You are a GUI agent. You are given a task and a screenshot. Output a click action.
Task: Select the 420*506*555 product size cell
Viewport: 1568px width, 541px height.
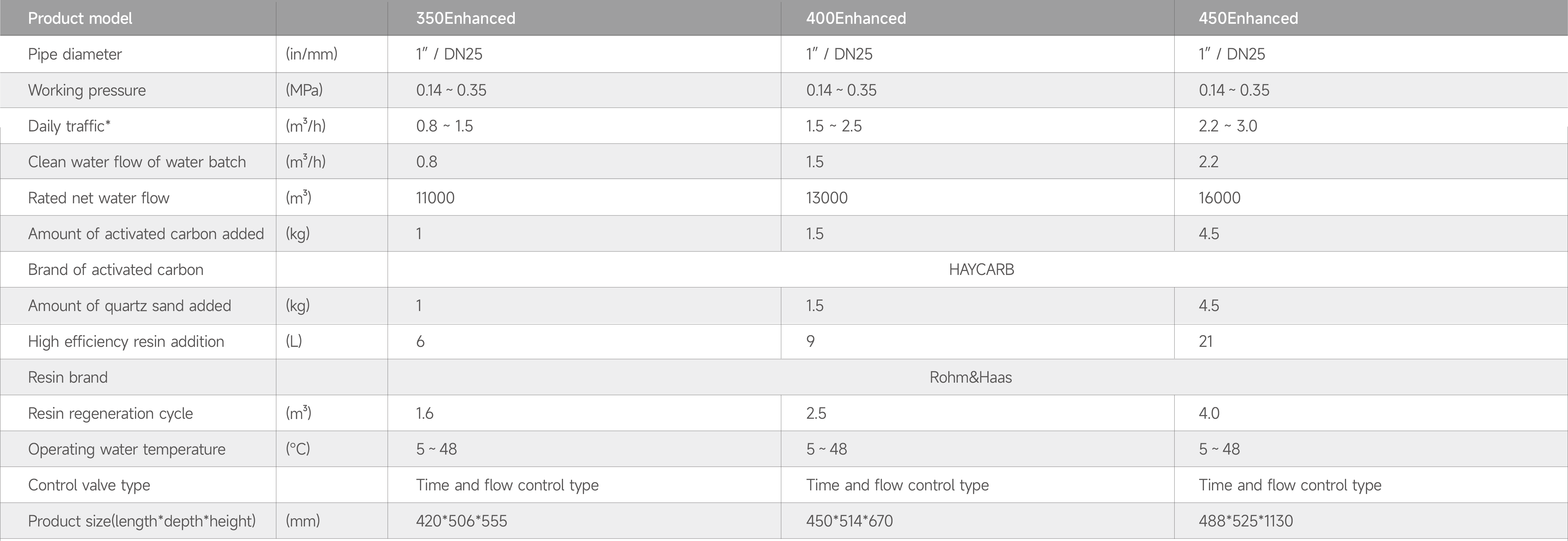click(461, 521)
